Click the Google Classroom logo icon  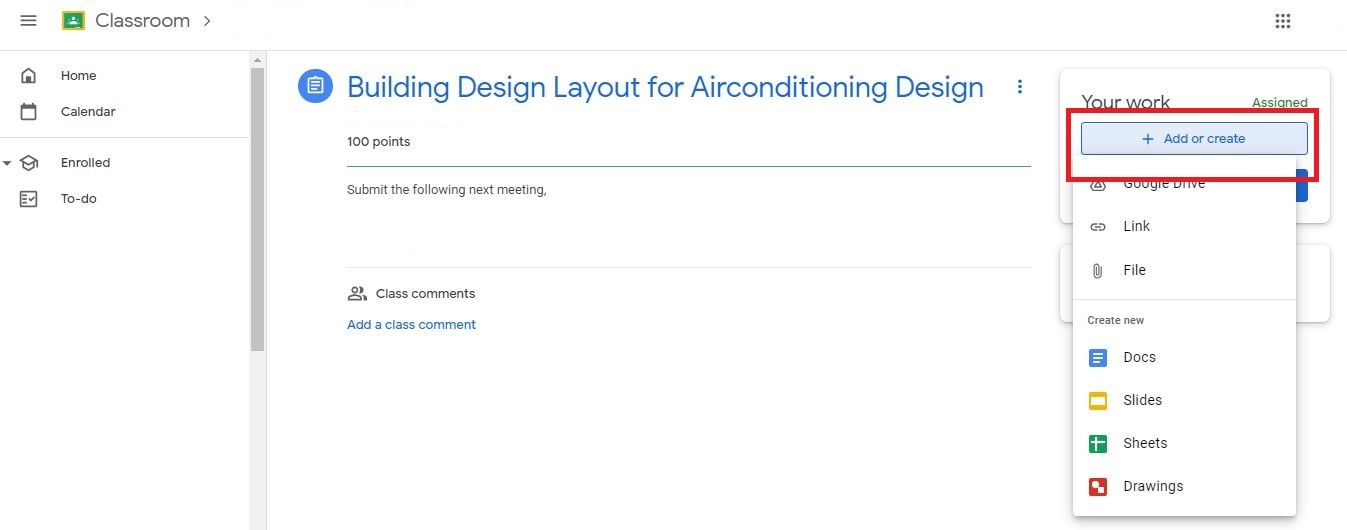tap(73, 21)
